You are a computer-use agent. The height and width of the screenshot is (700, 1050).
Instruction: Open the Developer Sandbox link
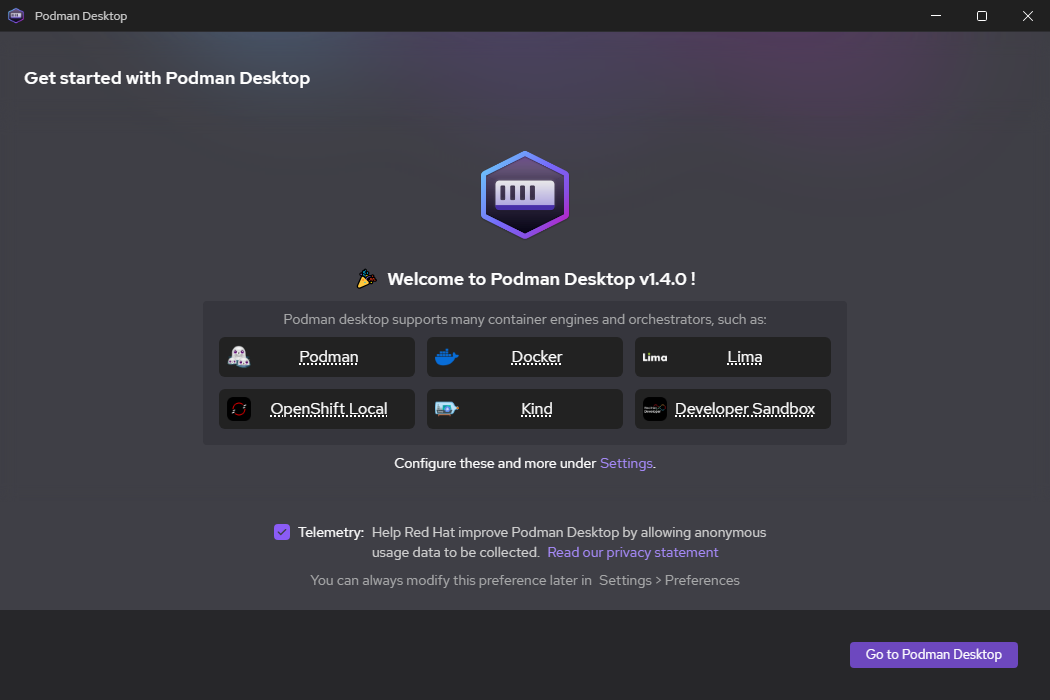745,409
